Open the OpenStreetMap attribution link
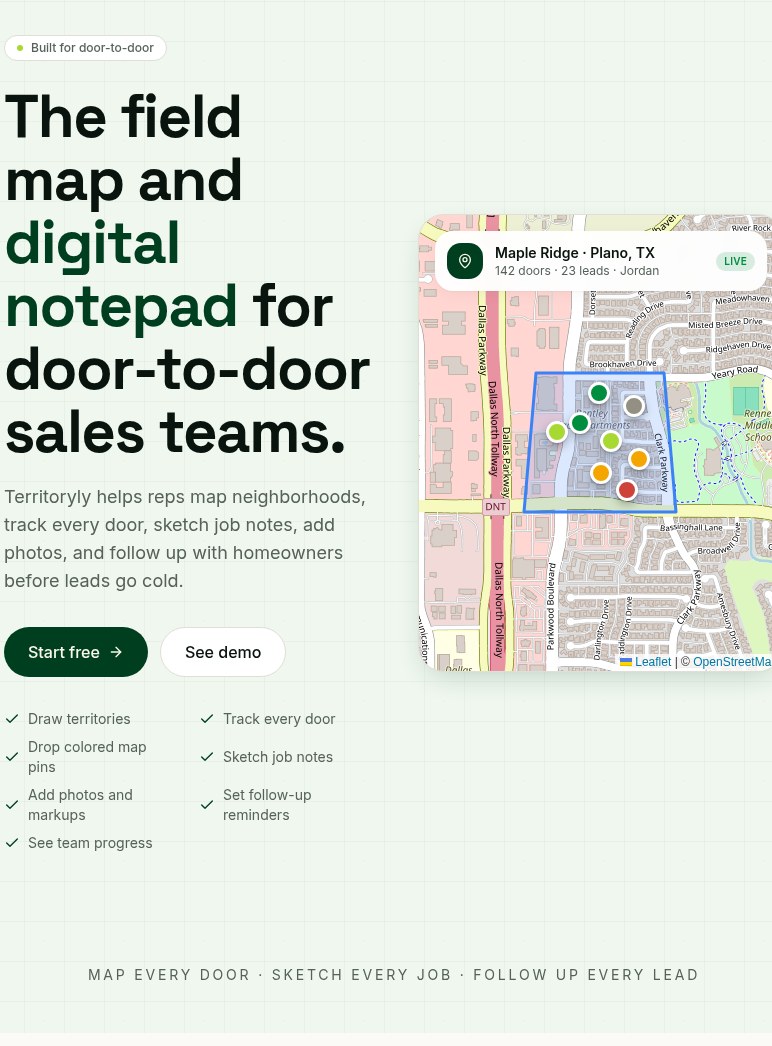The height and width of the screenshot is (1046, 772). click(732, 662)
